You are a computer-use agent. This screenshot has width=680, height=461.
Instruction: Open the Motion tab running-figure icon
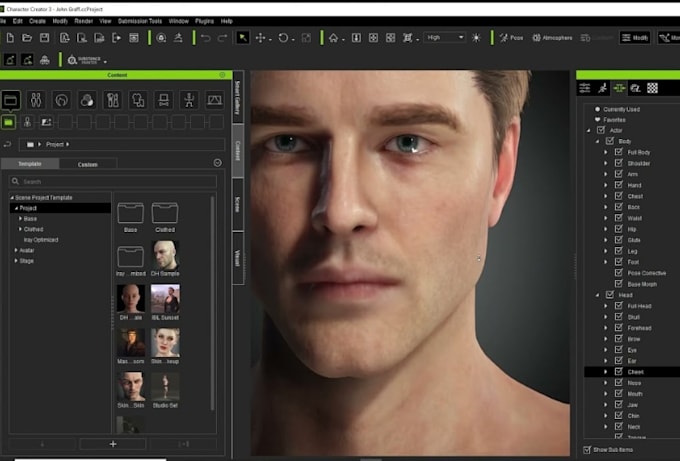pyautogui.click(x=602, y=88)
